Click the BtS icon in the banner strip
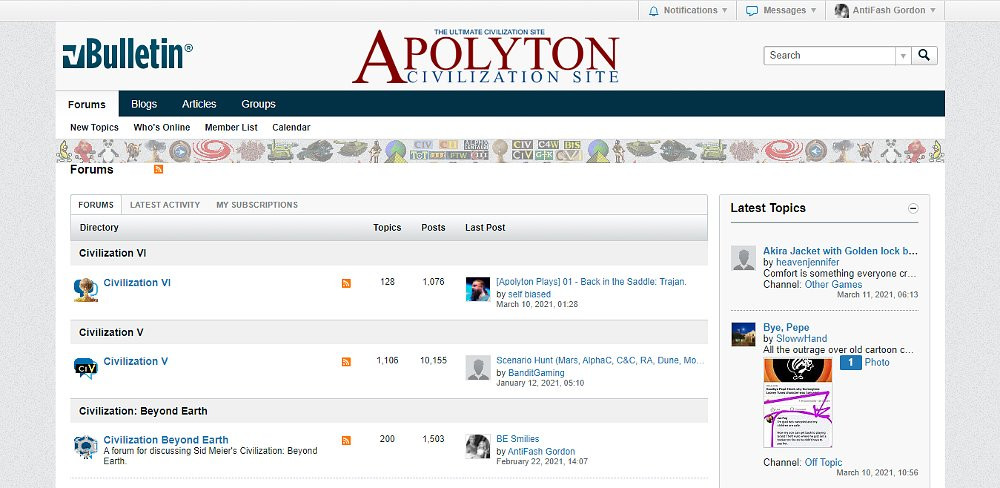Viewport: 1000px width, 488px height. pos(572,145)
